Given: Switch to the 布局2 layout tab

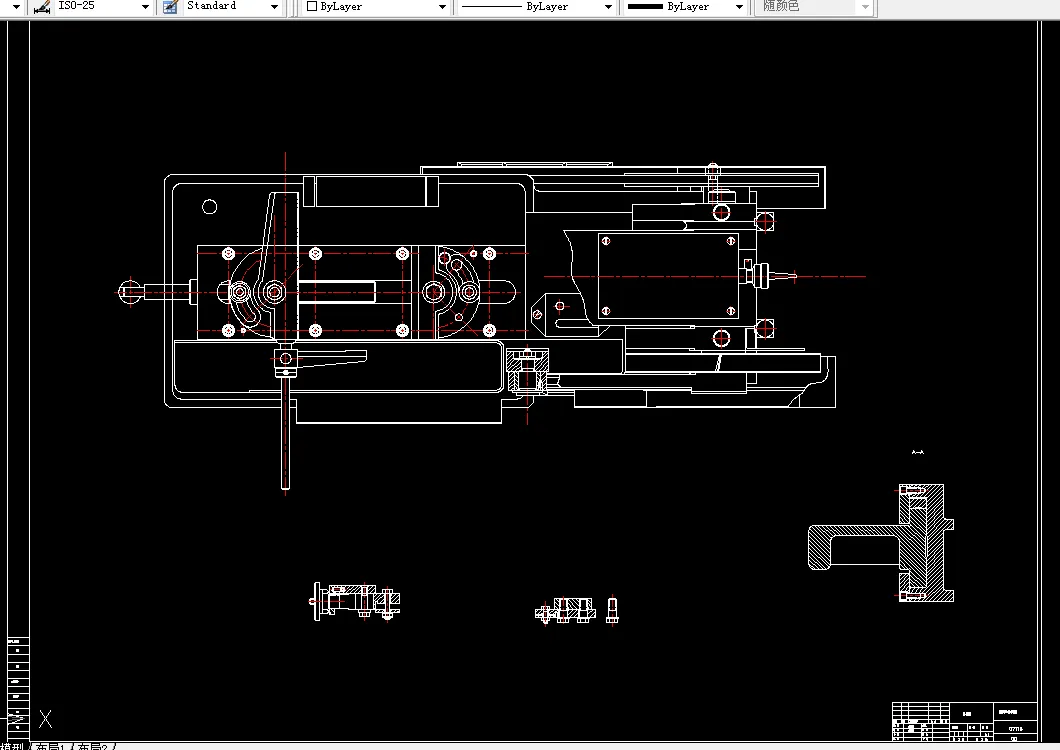Looking at the screenshot, I should [93, 747].
